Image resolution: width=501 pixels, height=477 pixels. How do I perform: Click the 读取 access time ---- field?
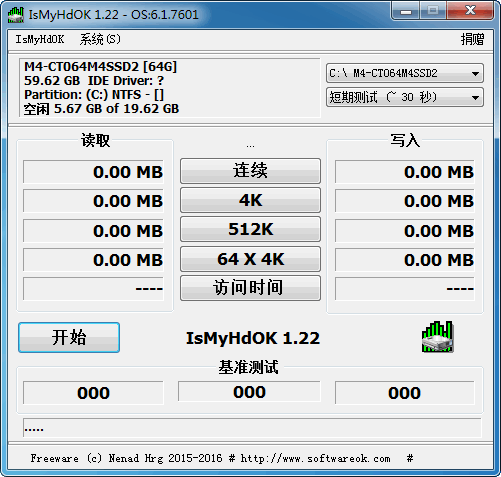tap(93, 289)
